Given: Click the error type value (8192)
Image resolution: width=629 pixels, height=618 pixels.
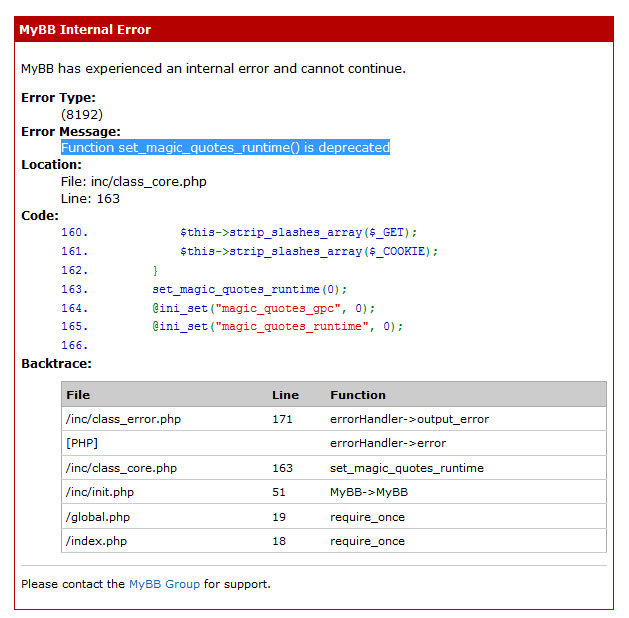Looking at the screenshot, I should 82,115.
